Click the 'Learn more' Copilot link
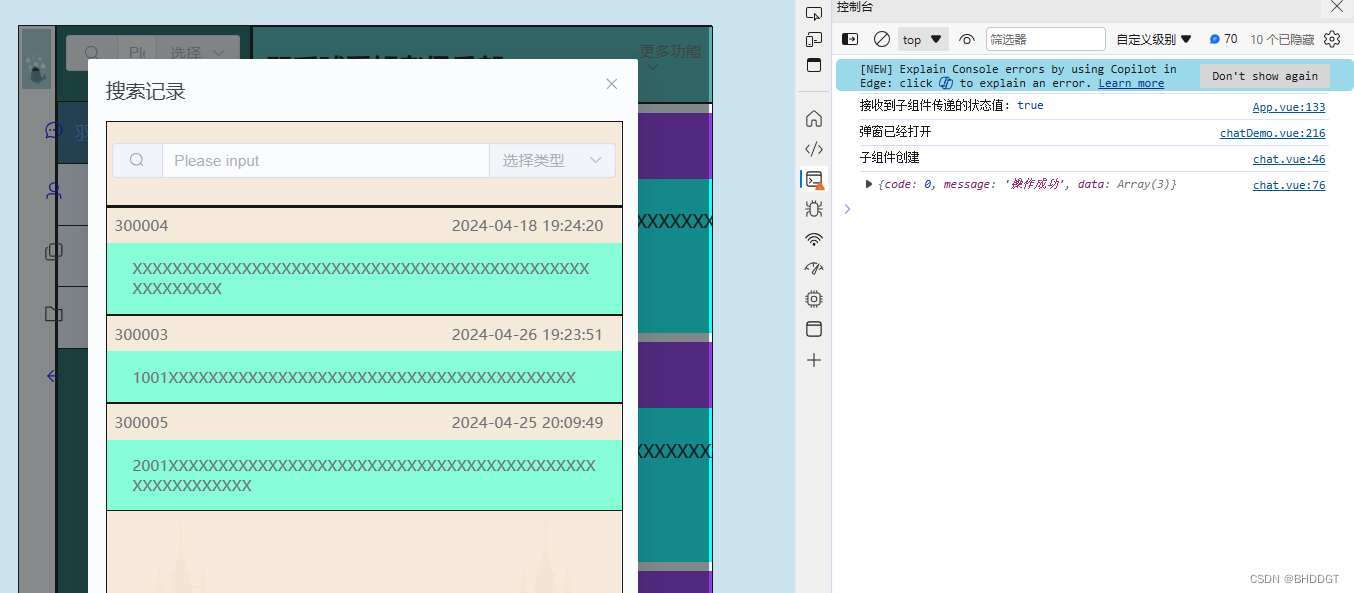Viewport: 1354px width, 593px height. 1130,83
